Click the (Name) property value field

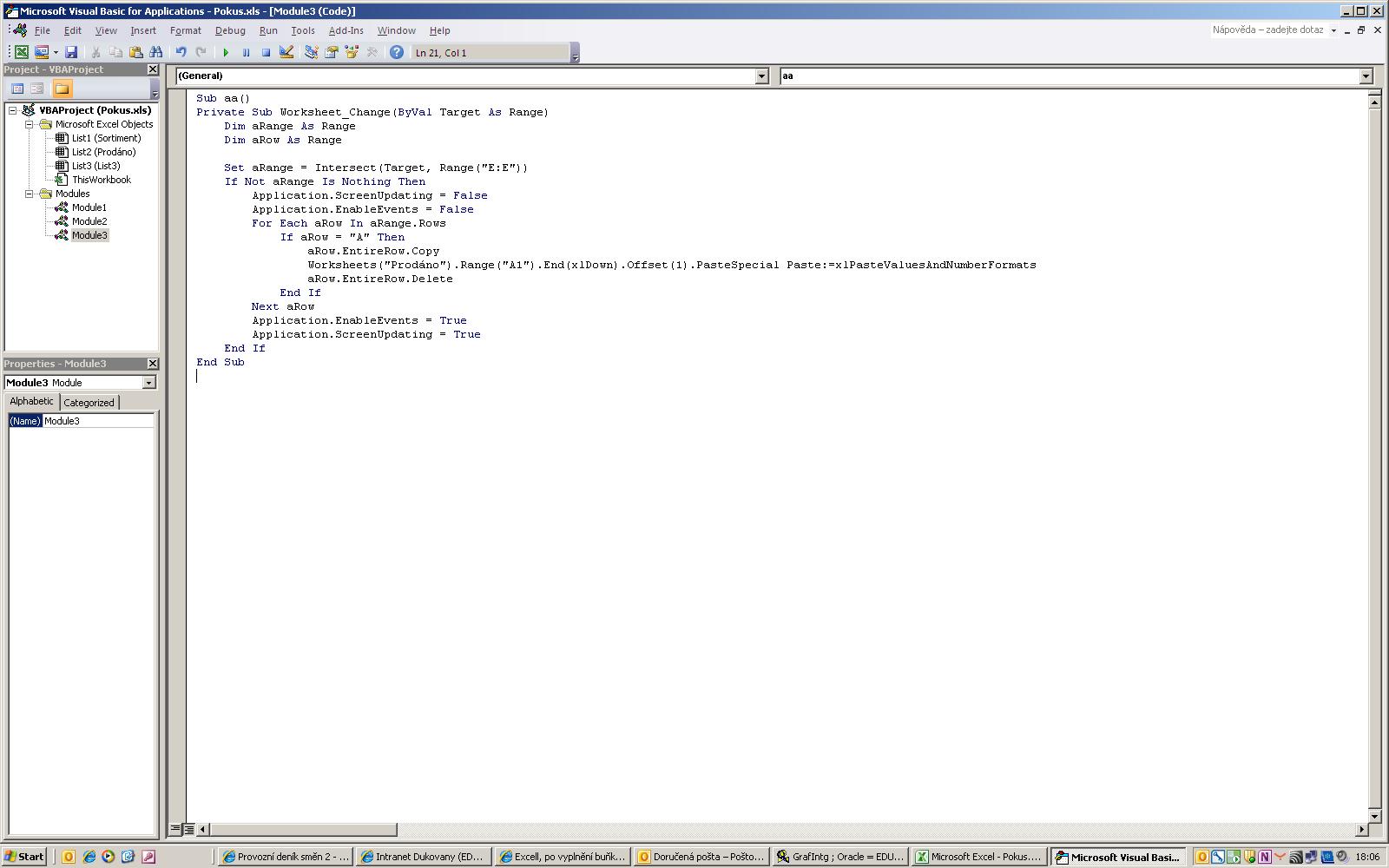98,421
